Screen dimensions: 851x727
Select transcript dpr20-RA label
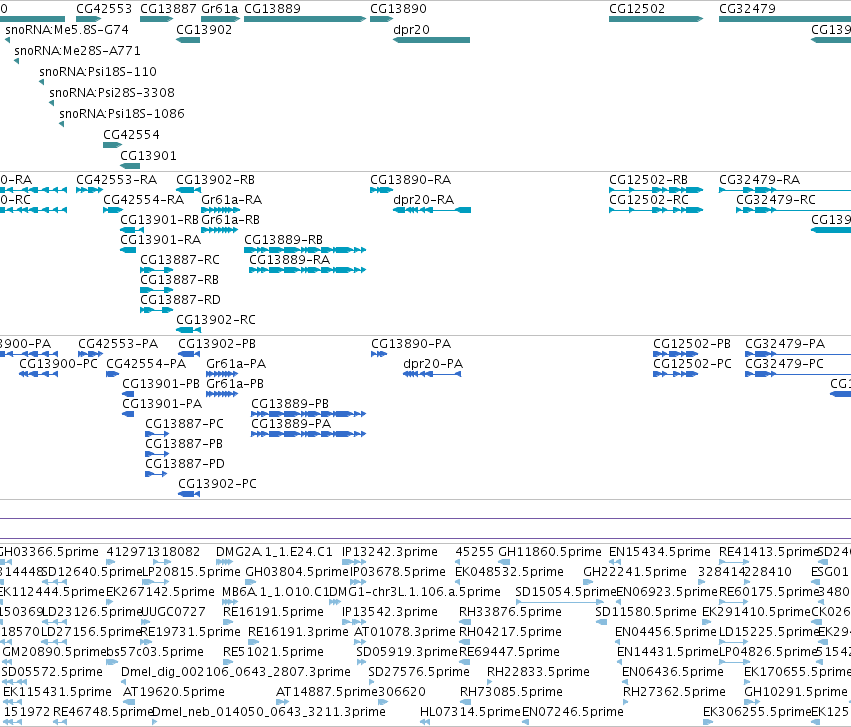tap(424, 200)
